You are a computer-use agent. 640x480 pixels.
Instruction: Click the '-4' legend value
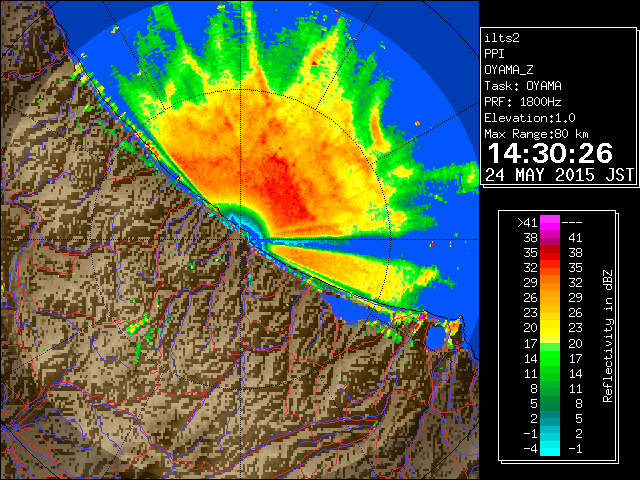(x=530, y=449)
